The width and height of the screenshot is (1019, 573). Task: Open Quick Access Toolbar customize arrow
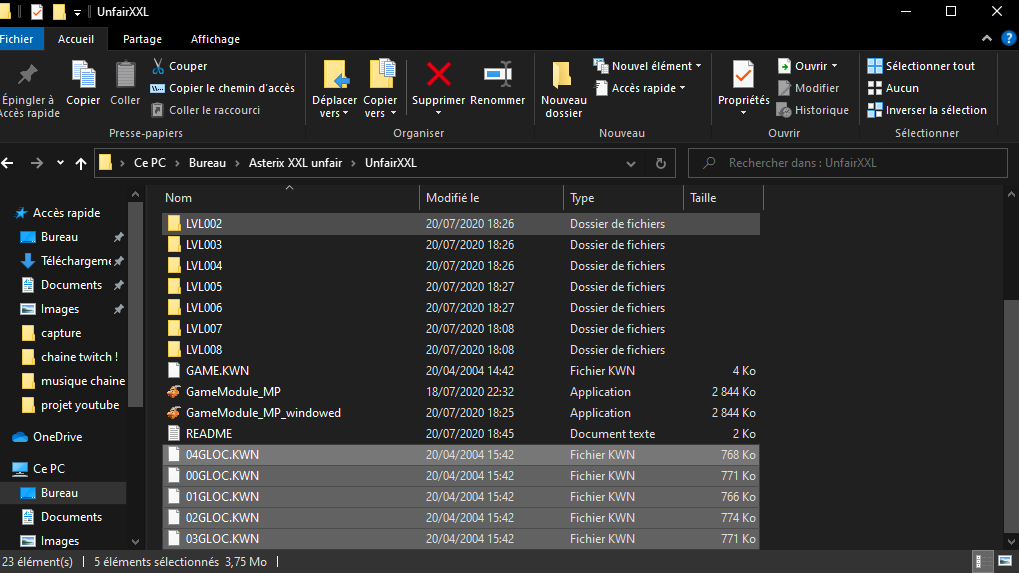[x=77, y=12]
